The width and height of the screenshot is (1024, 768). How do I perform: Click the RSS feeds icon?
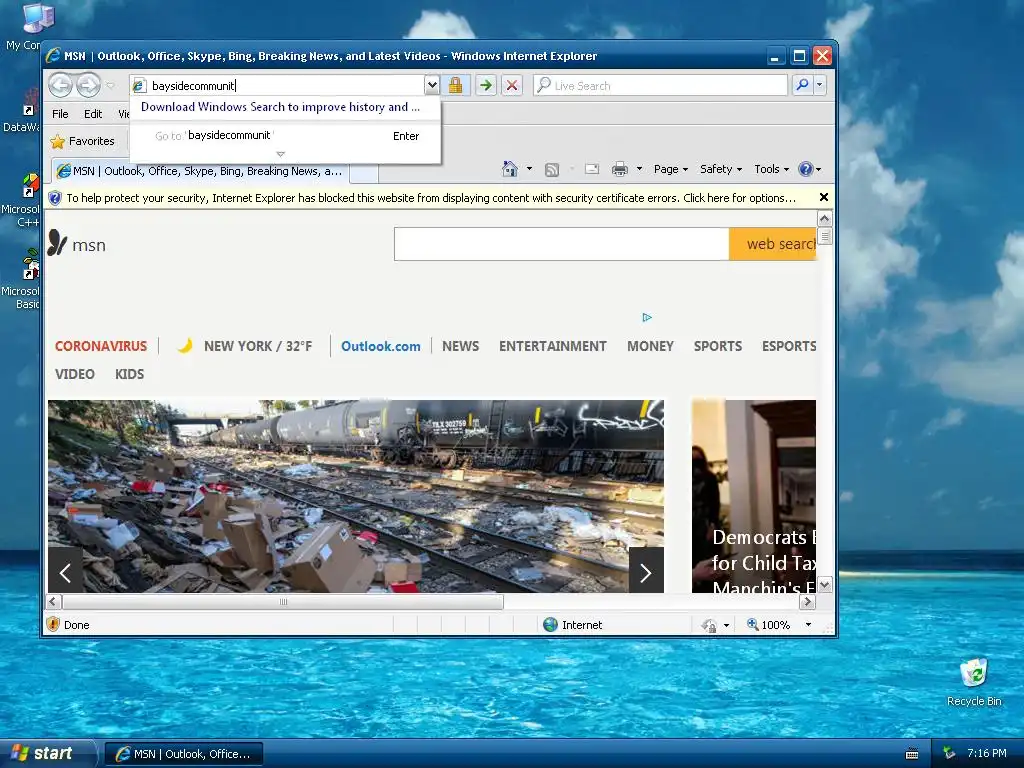coord(552,170)
